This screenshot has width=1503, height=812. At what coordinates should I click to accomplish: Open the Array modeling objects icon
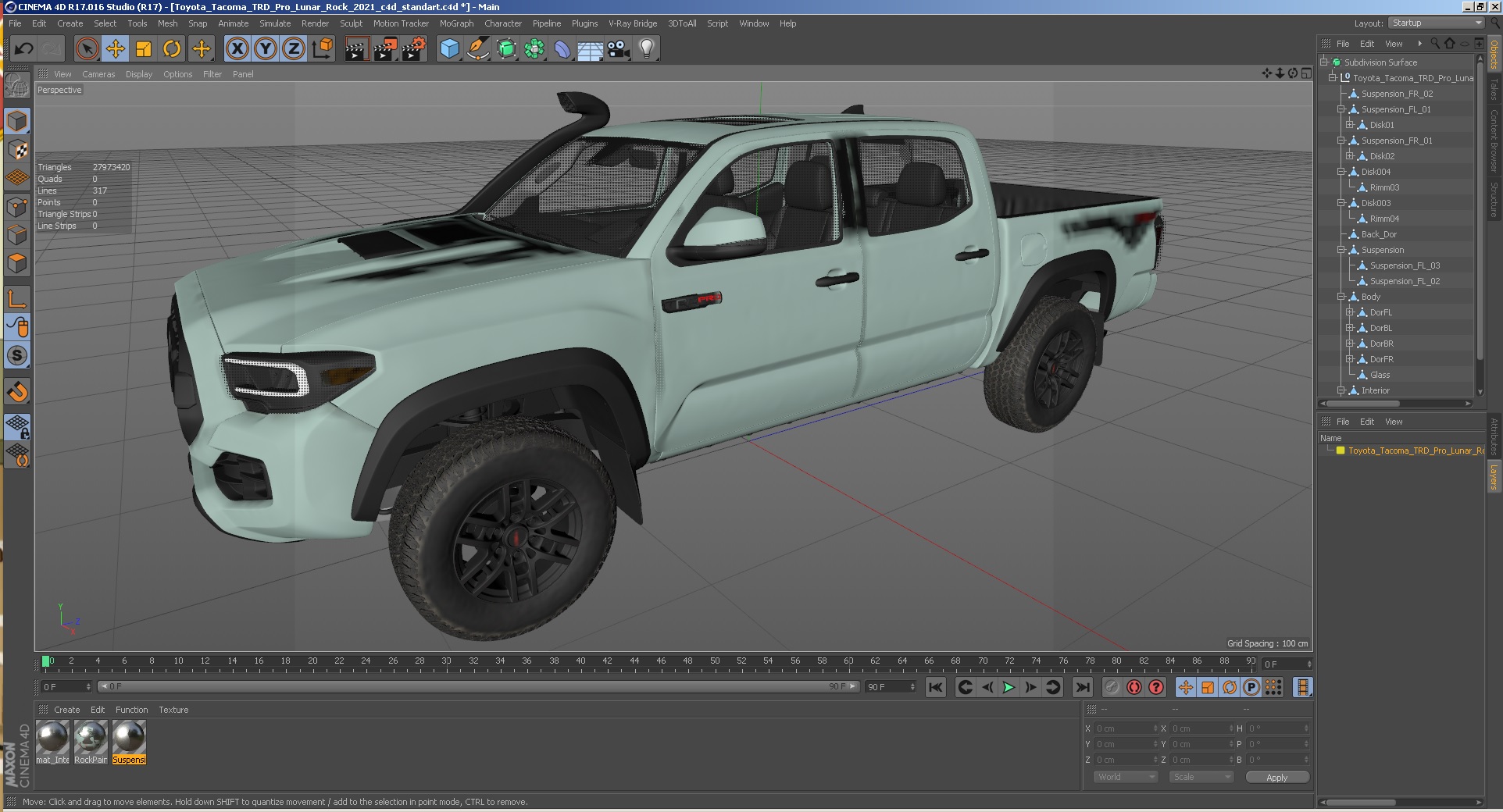pos(534,49)
